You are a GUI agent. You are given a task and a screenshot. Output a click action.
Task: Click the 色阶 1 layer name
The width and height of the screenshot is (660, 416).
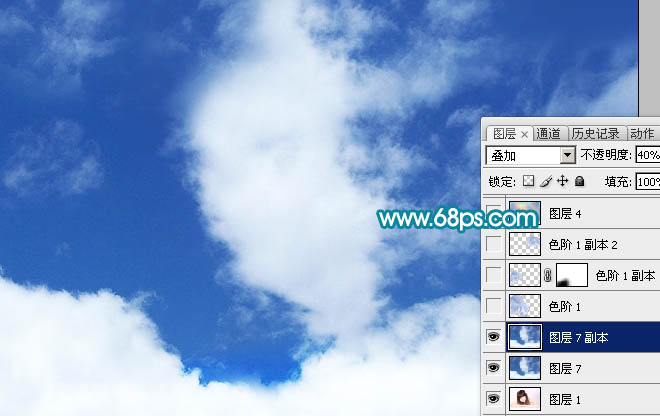tap(565, 307)
